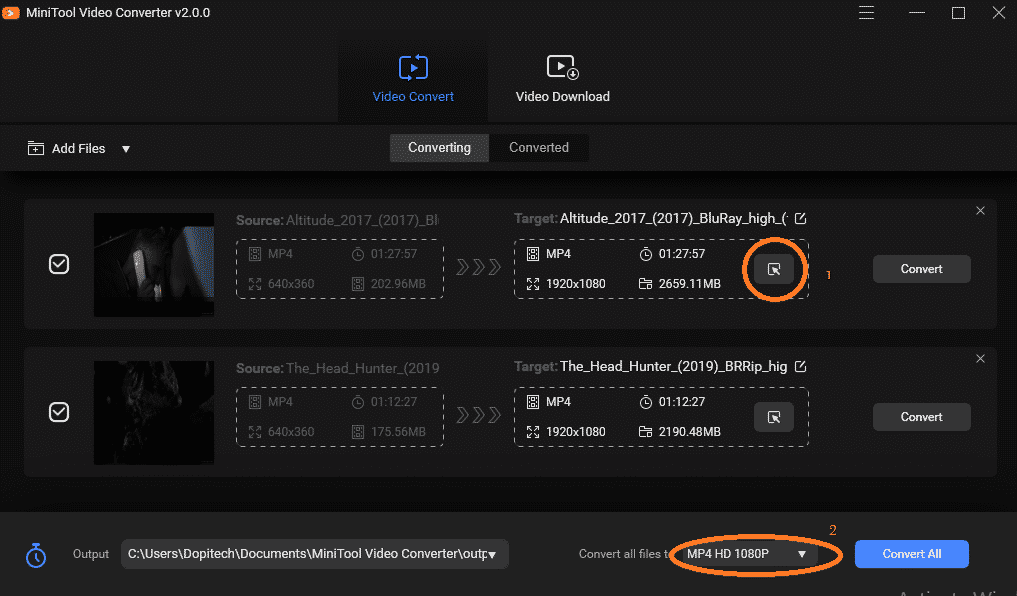Open the rename icon beside Altitude target filename
Screen dimensions: 1017x596
tap(801, 218)
